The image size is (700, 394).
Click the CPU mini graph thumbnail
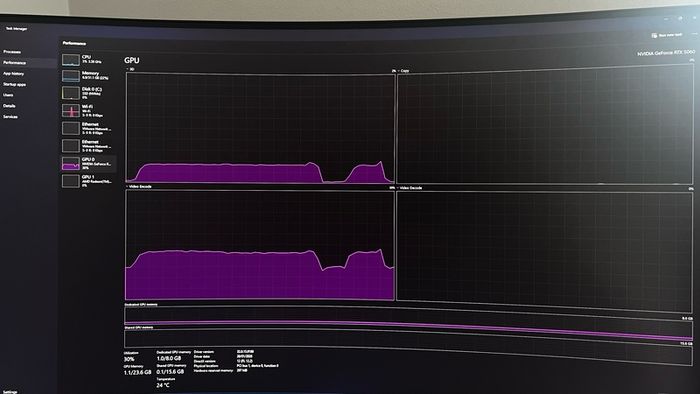pos(71,59)
